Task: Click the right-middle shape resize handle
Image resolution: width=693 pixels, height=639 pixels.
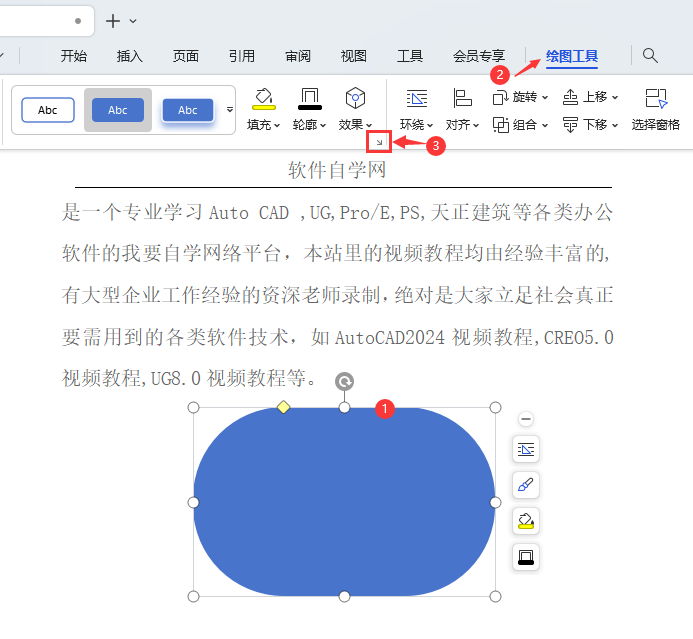Action: [x=495, y=502]
